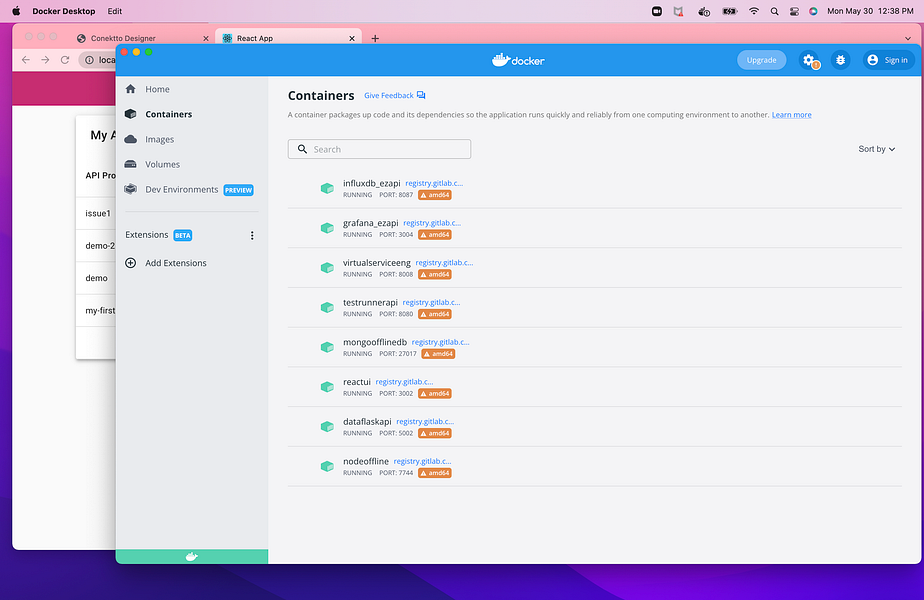
Task: Open nodeoffline registry image link
Action: click(422, 461)
